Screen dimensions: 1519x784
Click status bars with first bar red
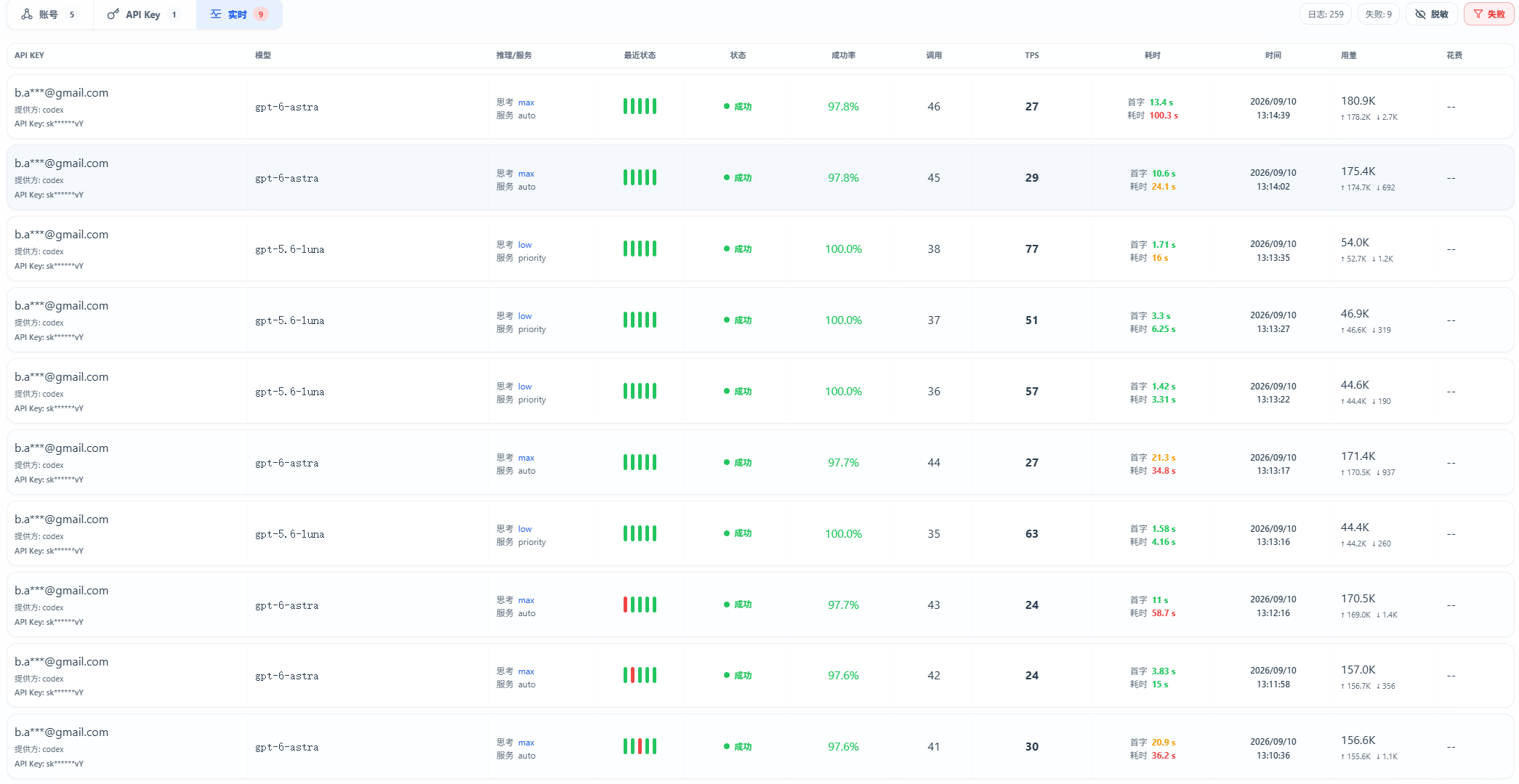tap(640, 605)
